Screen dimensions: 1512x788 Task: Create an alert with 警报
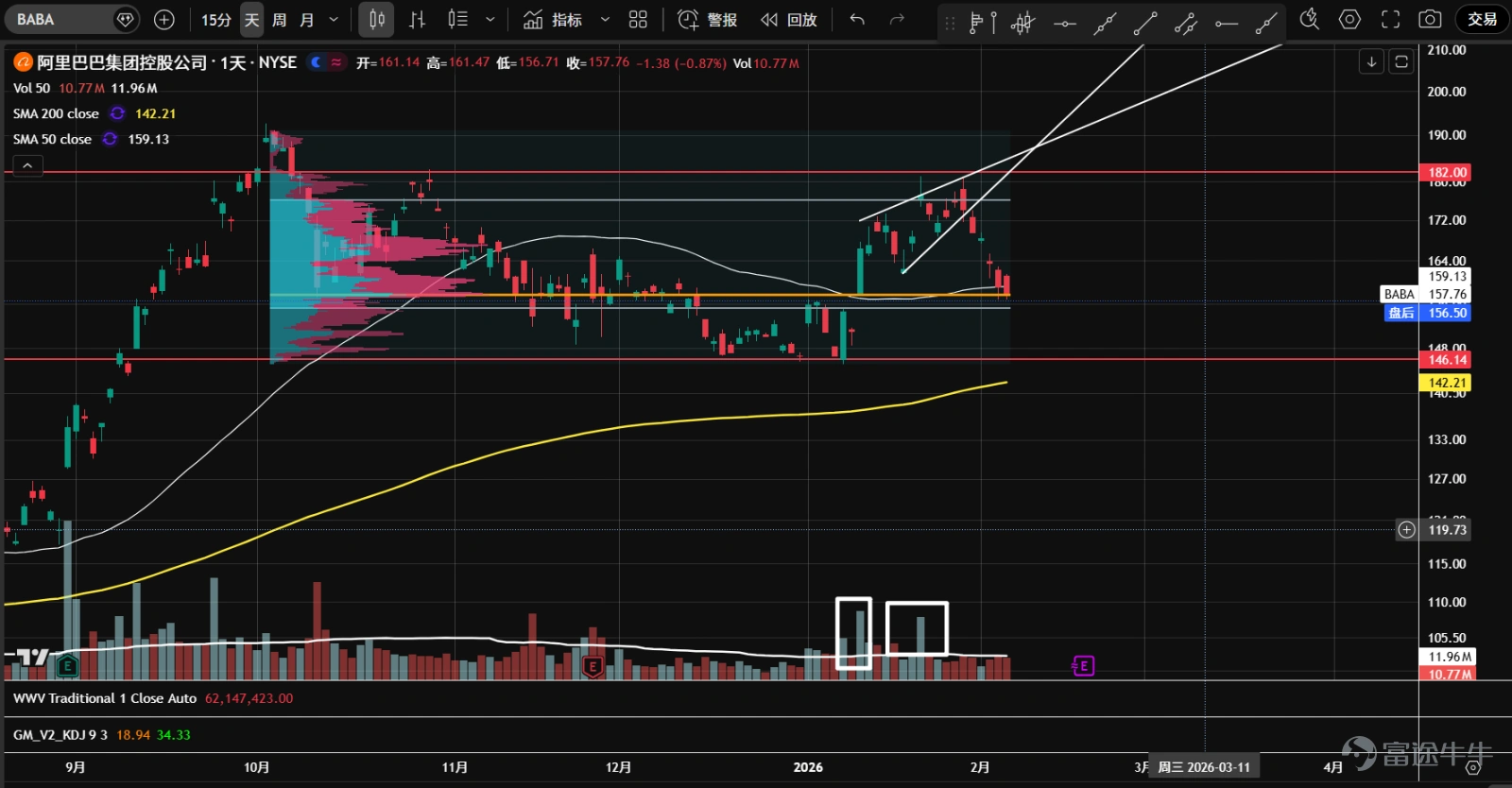coord(707,19)
